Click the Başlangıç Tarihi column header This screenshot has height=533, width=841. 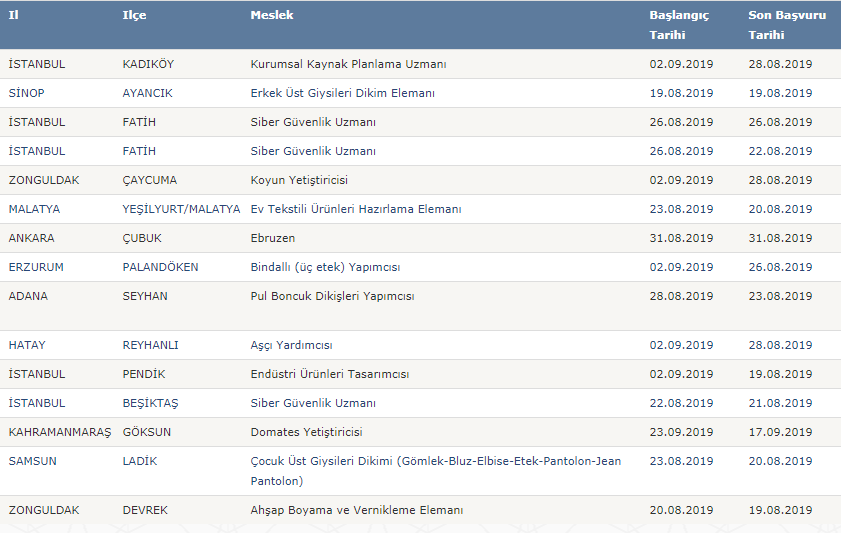pos(678,25)
